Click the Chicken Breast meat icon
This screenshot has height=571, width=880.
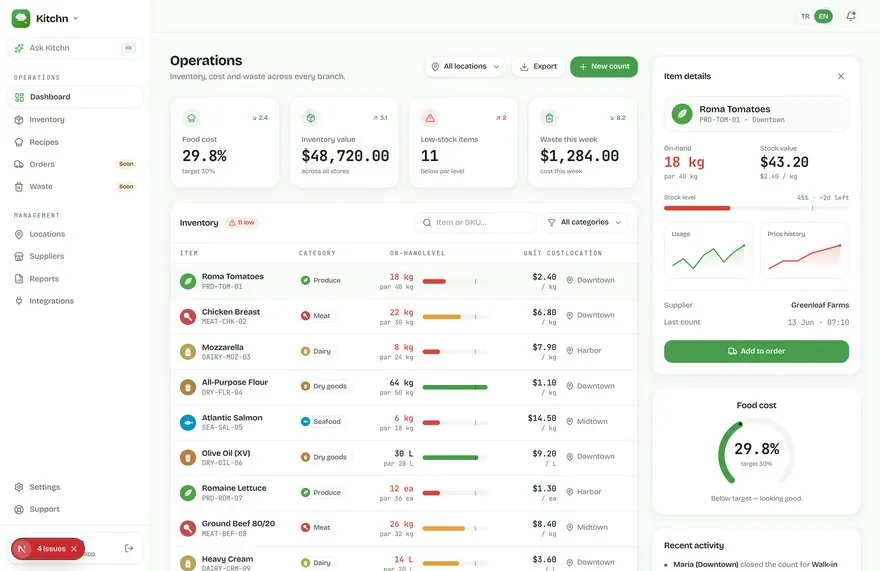point(188,316)
